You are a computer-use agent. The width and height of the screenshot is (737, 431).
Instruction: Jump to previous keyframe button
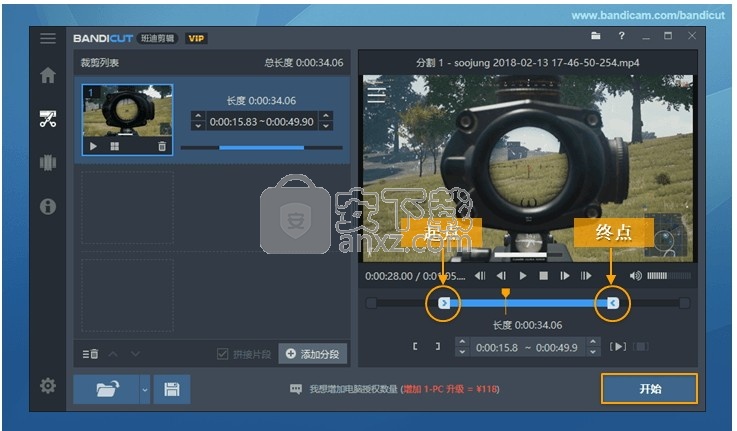[479, 276]
